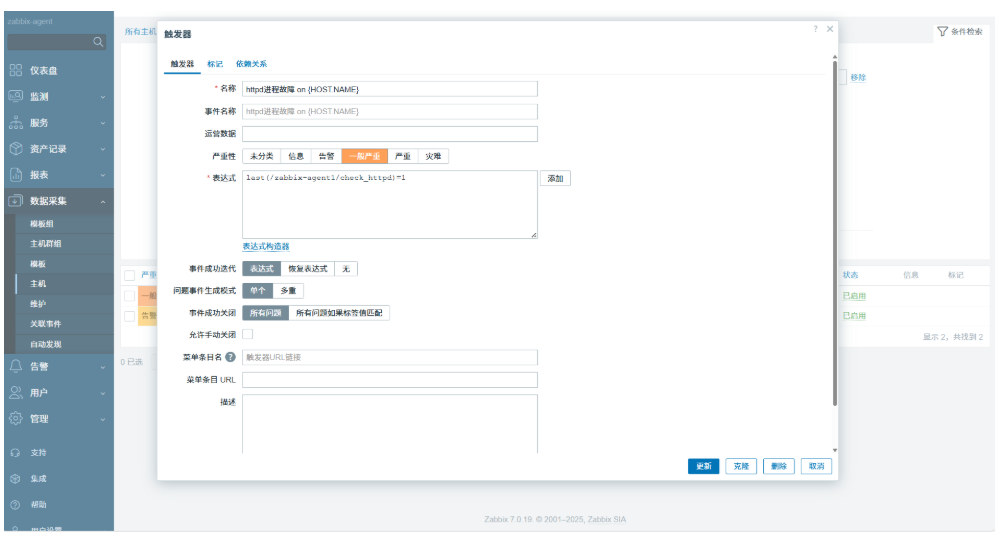Switch to the 标记 tab
This screenshot has width=995, height=542.
215,64
